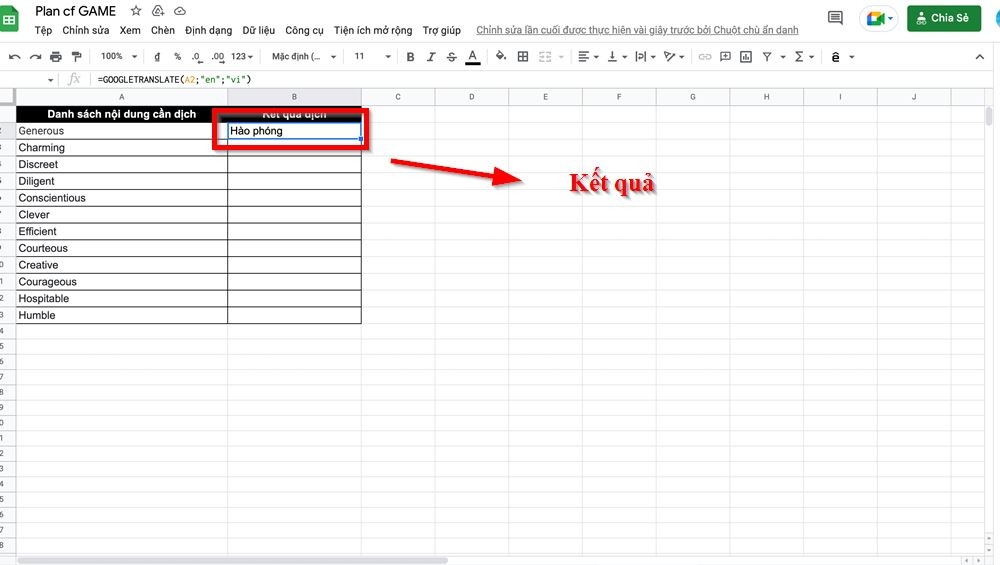Rename the Plan cf GAME title

click(x=75, y=11)
